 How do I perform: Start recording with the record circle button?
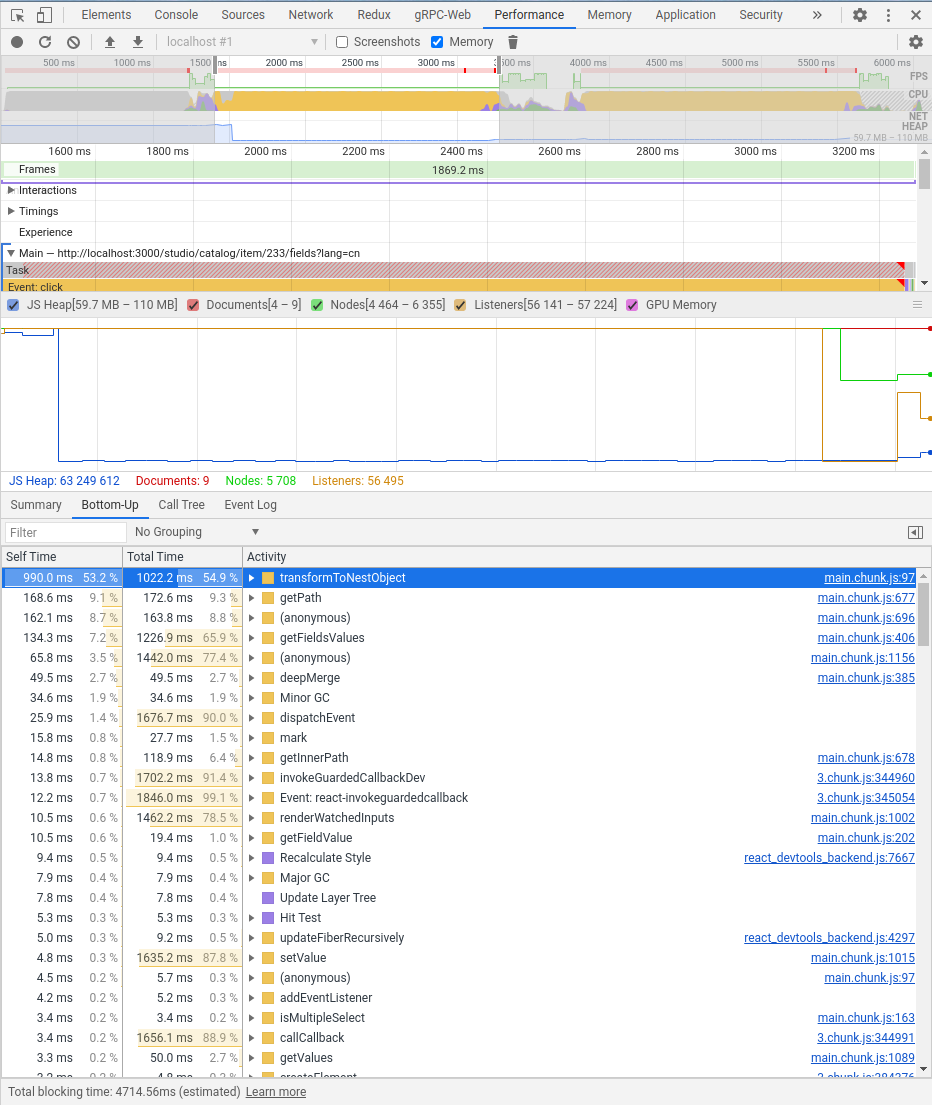17,42
